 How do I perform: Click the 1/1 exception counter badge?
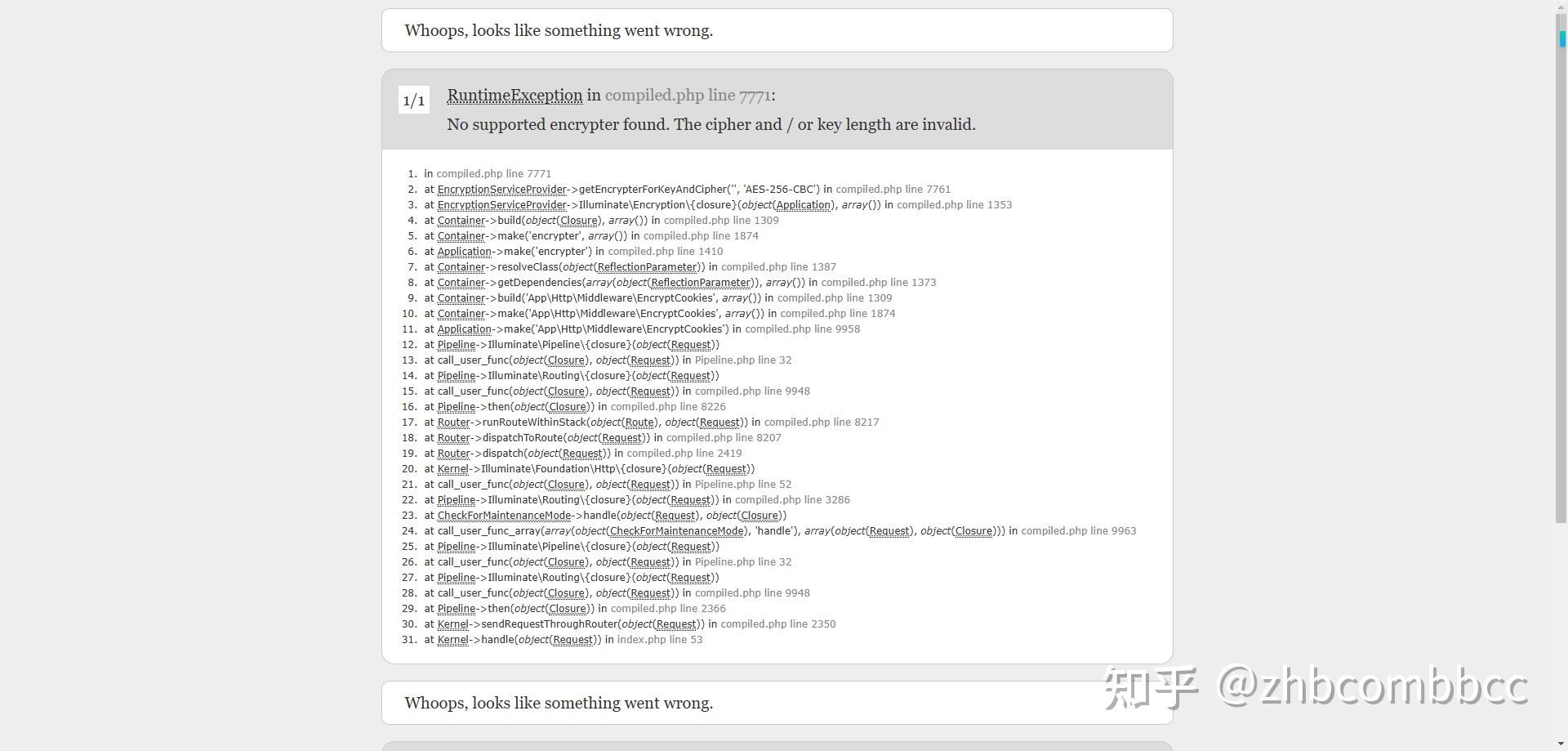tap(414, 101)
